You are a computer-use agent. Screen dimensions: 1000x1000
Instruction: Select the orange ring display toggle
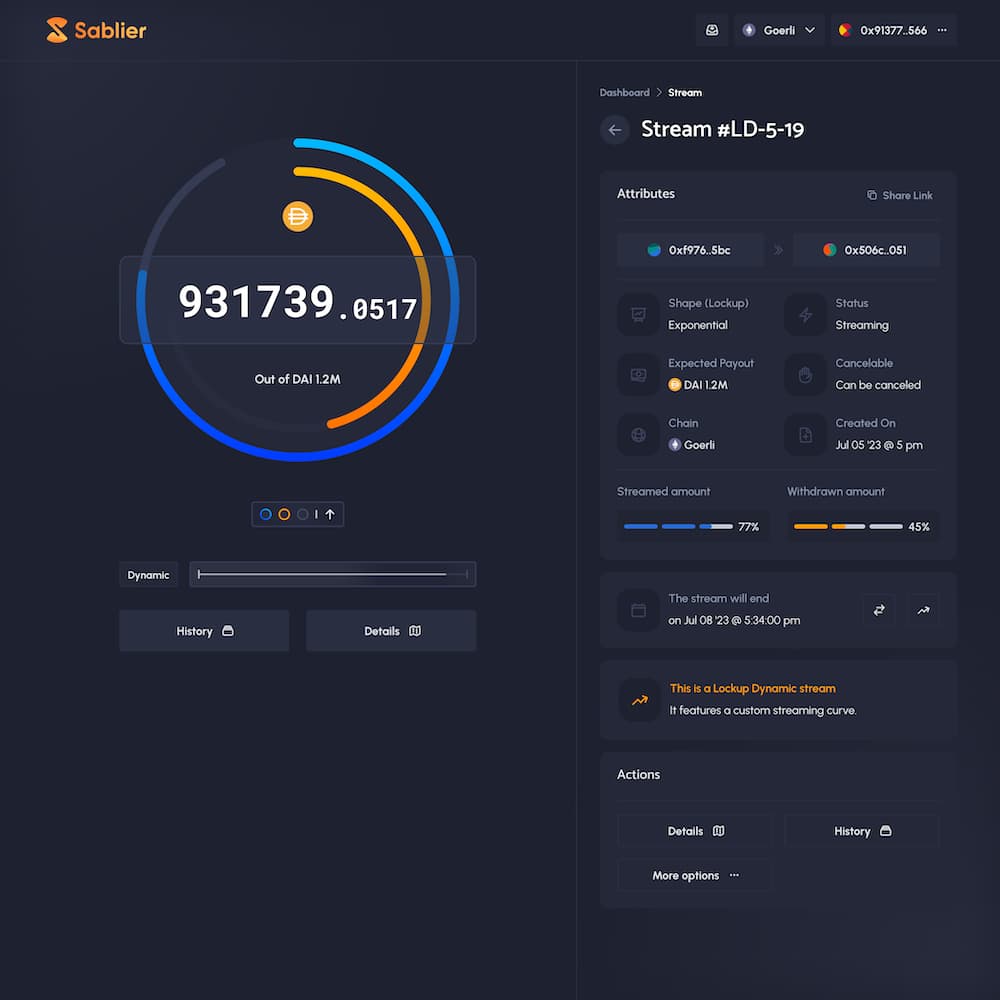(284, 514)
